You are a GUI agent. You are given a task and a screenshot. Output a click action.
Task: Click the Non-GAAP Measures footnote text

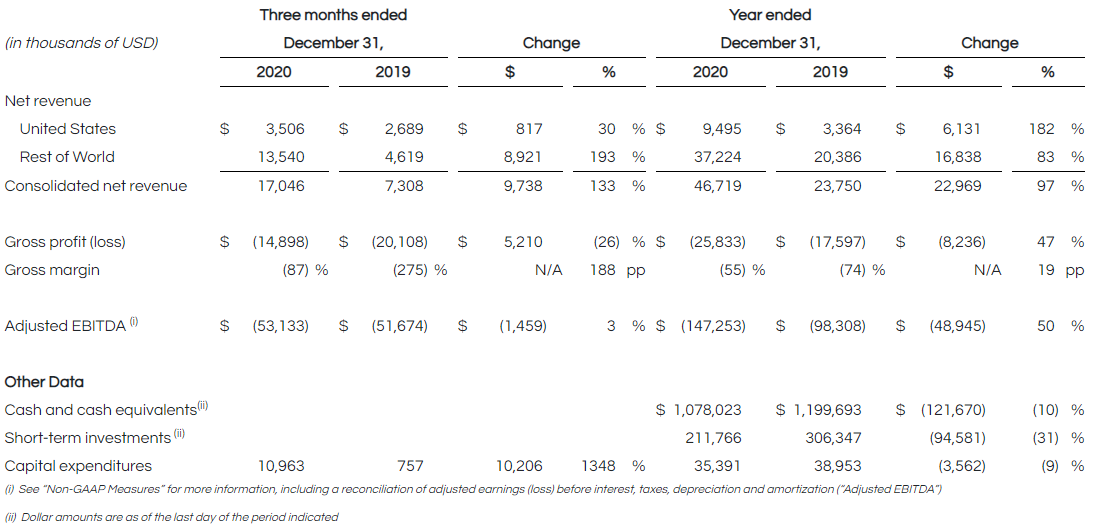click(472, 489)
